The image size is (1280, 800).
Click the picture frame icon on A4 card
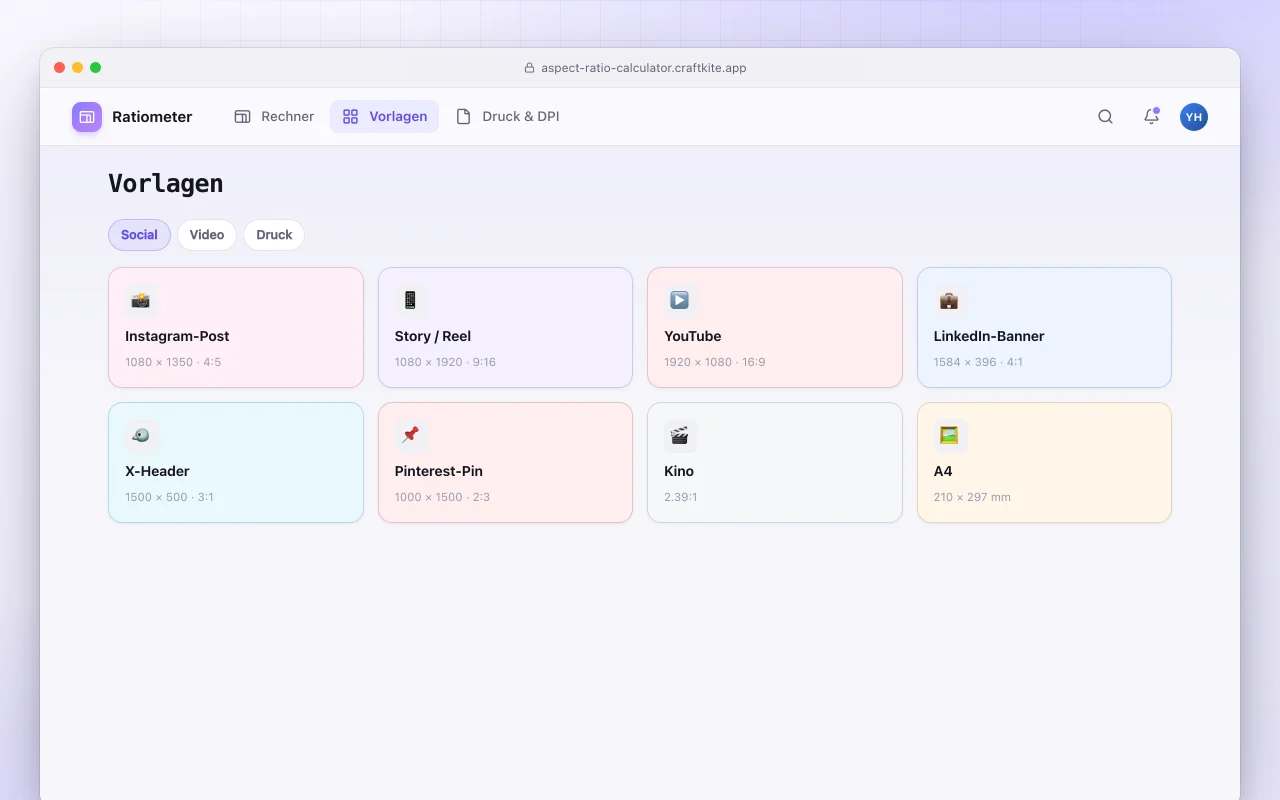(950, 435)
